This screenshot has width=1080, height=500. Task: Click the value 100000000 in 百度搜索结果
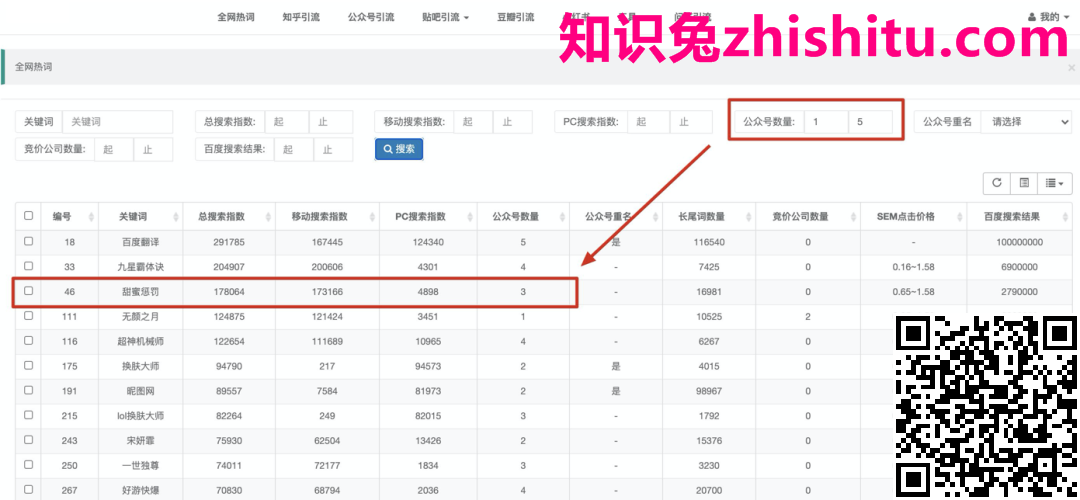pos(1019,242)
